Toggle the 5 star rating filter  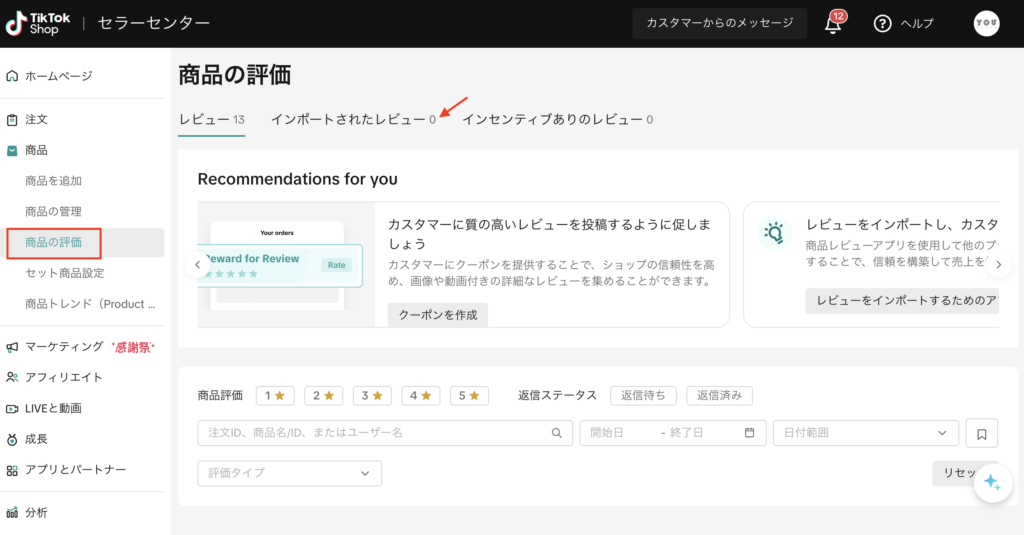point(469,395)
